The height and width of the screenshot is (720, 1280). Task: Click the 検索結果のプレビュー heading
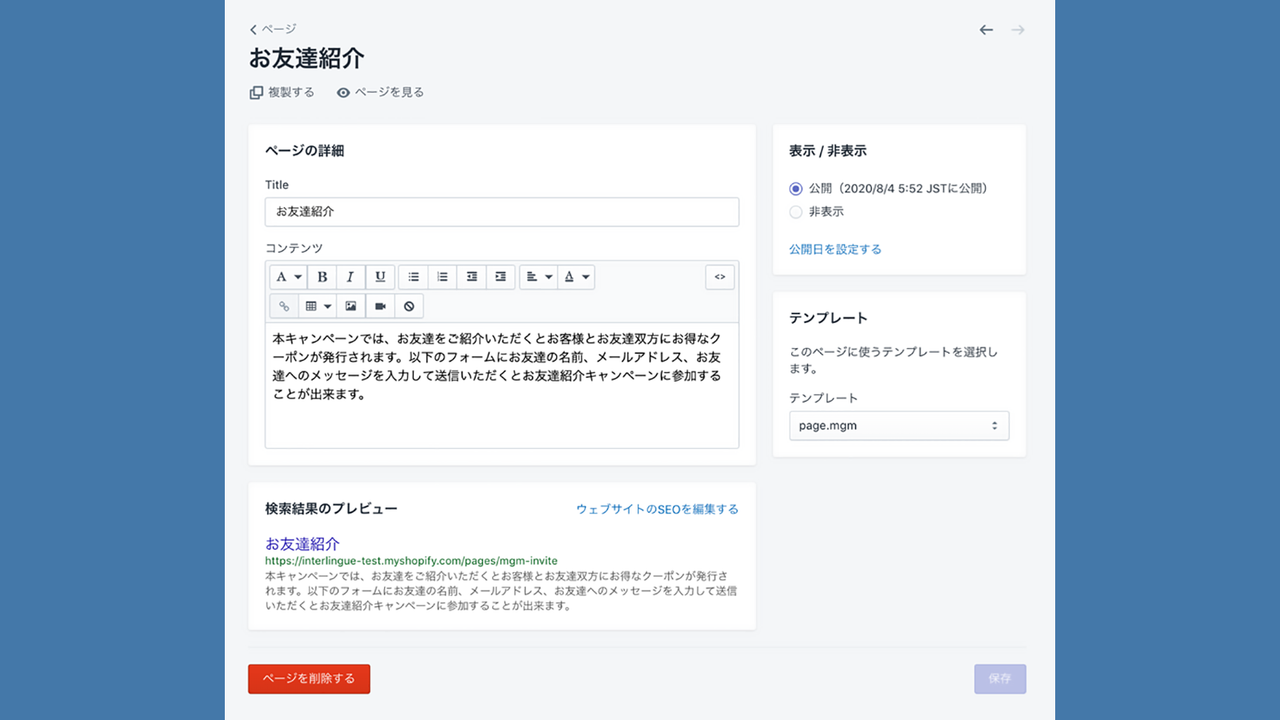pyautogui.click(x=331, y=509)
